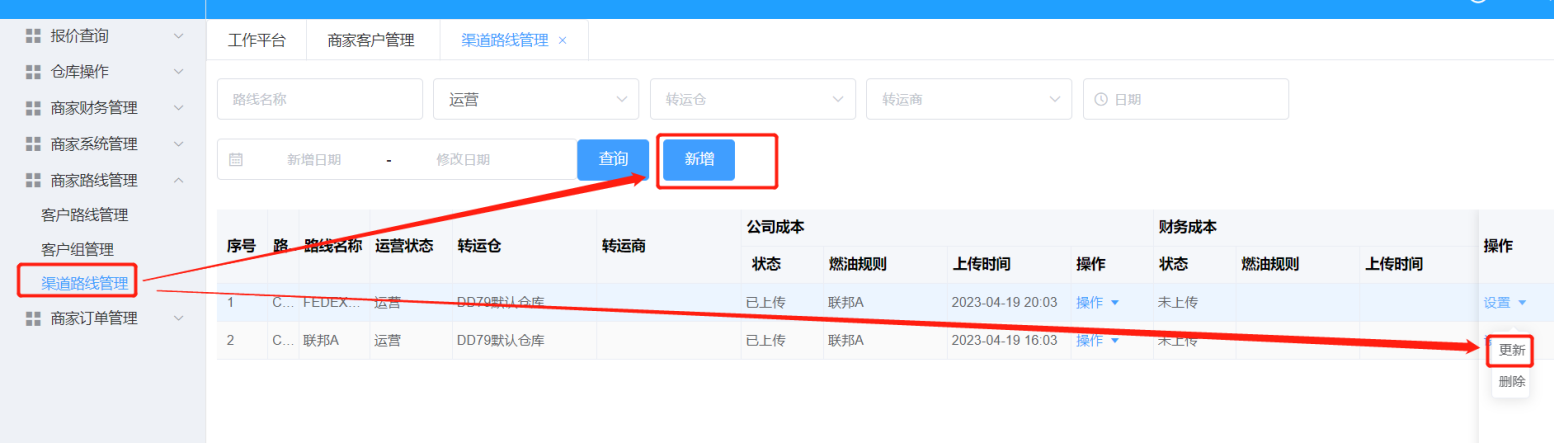
Task: Click the grid icon beside 商家订单管理
Action: [x=33, y=318]
